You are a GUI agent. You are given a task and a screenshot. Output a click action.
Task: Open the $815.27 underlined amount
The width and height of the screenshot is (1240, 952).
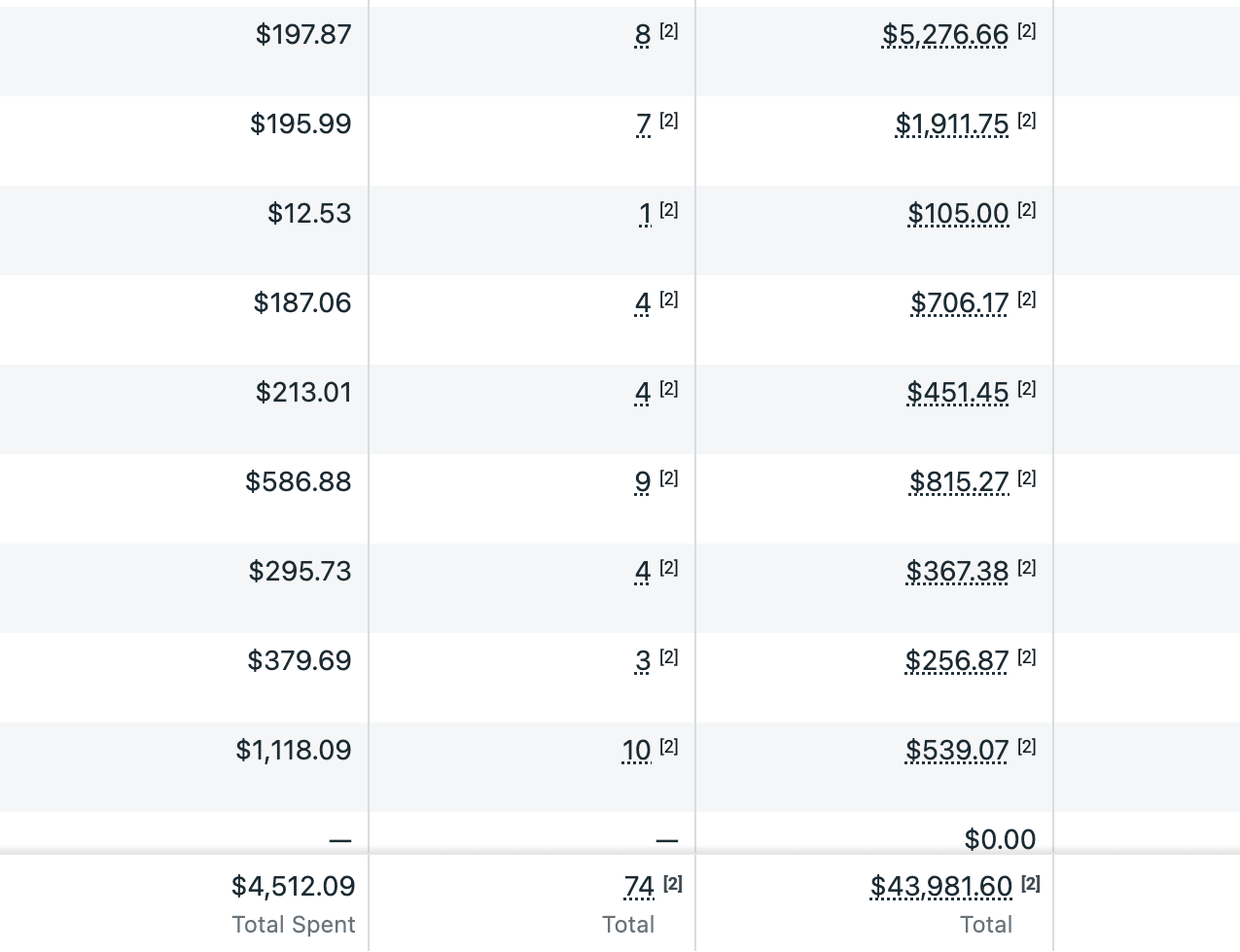click(x=959, y=482)
